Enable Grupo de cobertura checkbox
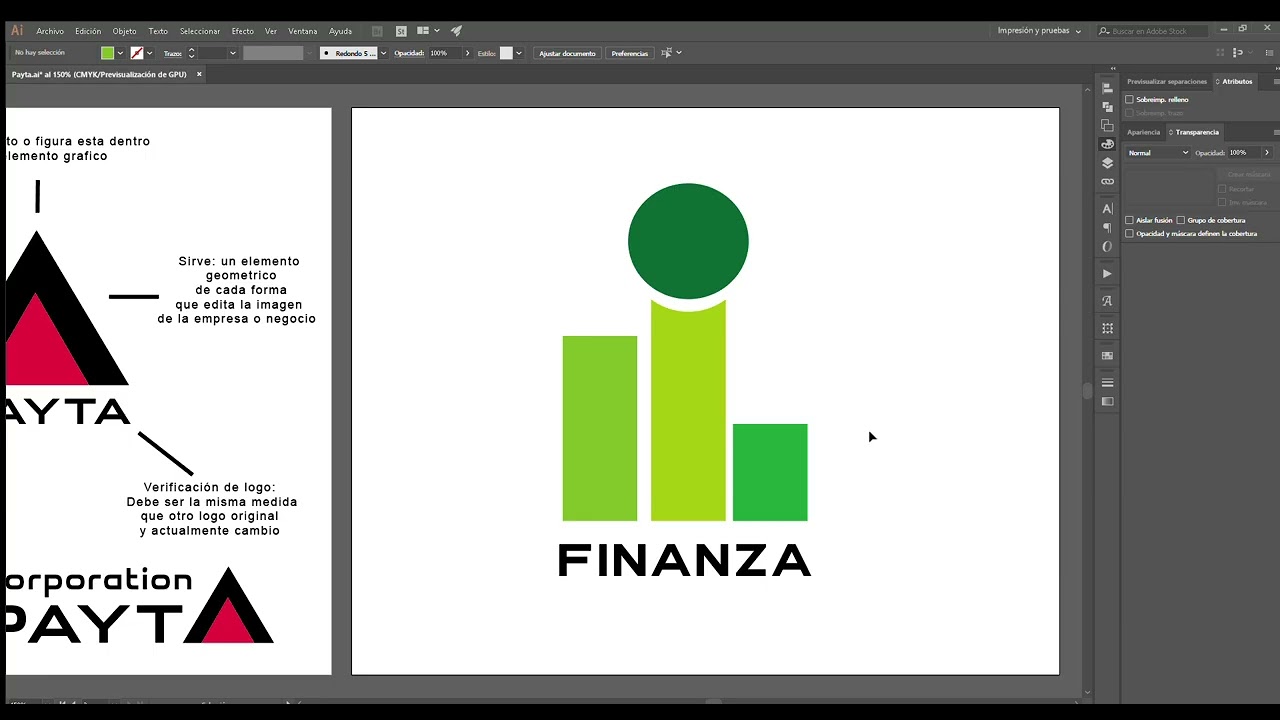The width and height of the screenshot is (1280, 720). 1181,220
